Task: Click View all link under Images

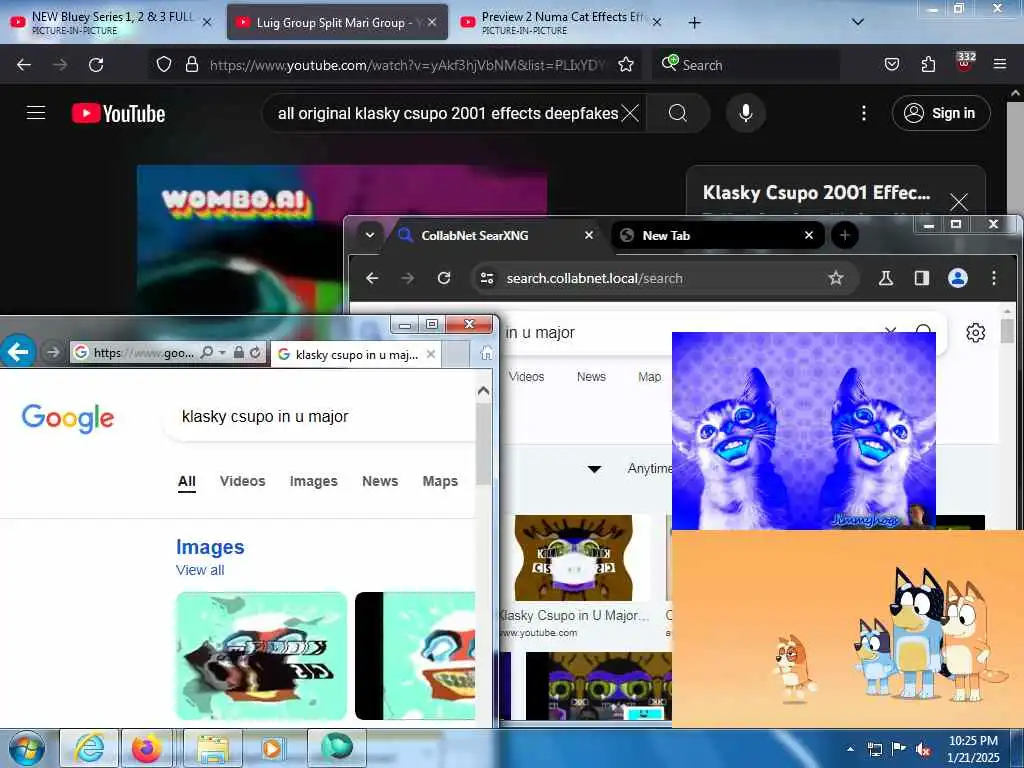Action: click(x=200, y=570)
